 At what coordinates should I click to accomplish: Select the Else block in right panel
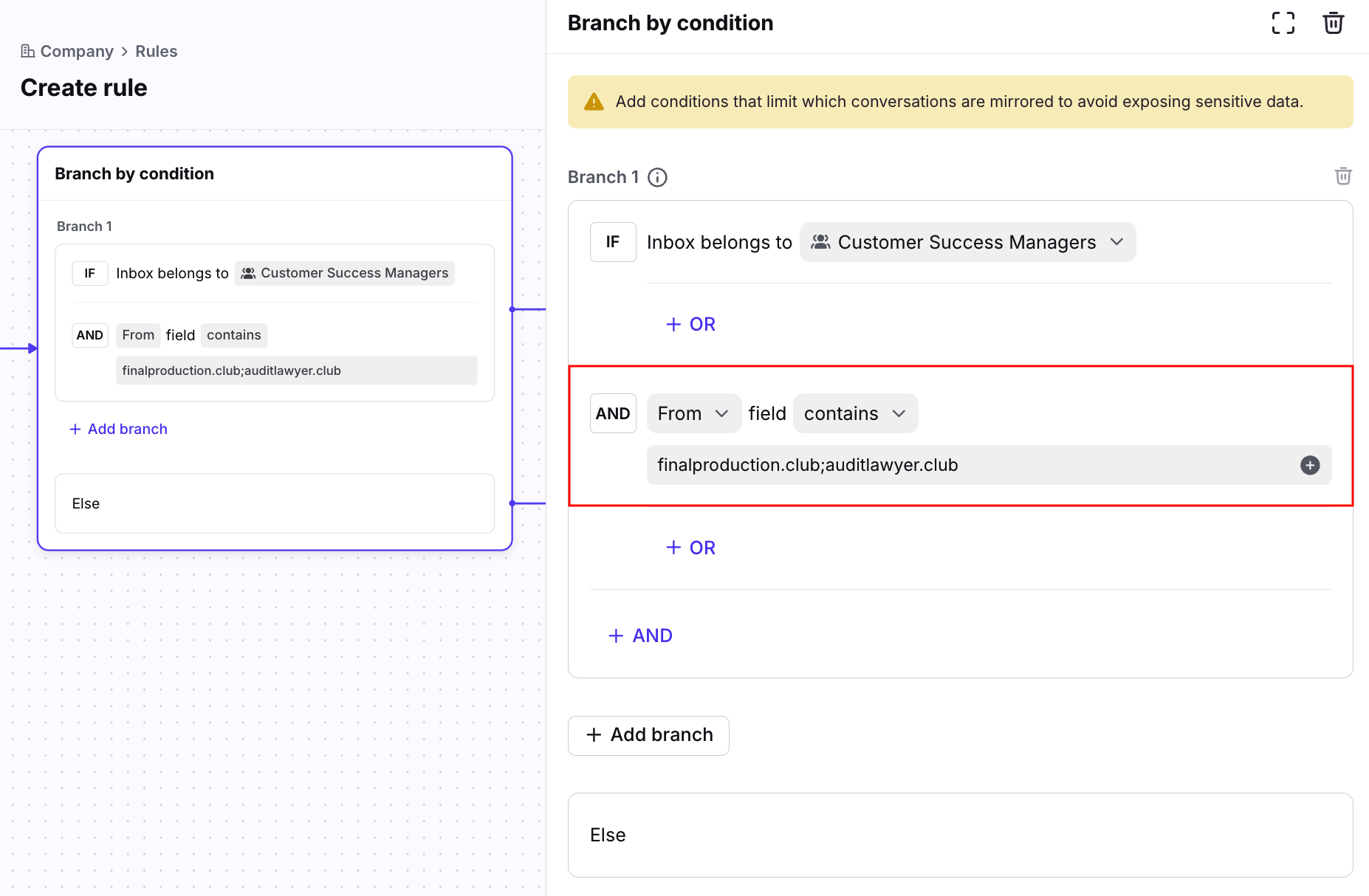(960, 835)
